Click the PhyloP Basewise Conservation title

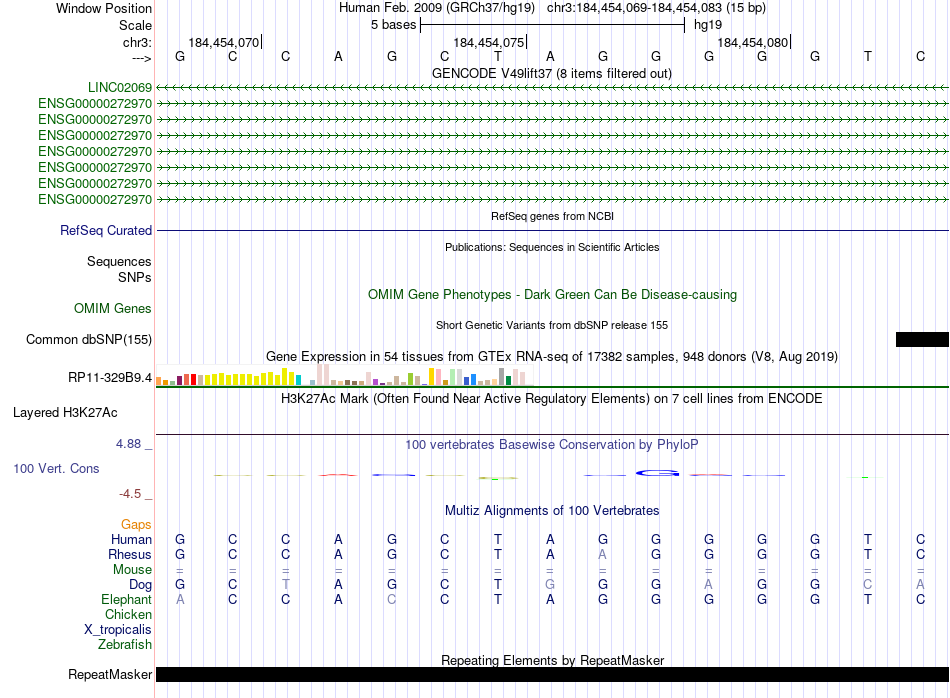tap(552, 444)
